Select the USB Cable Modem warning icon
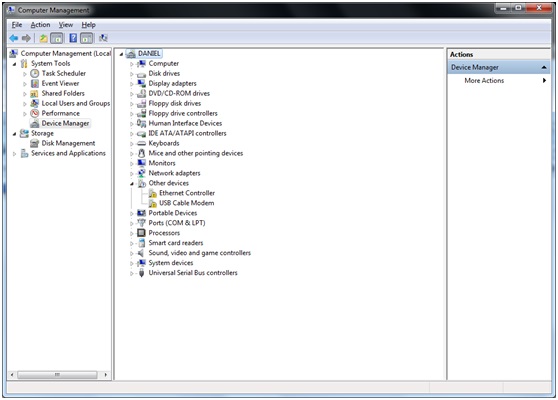558x400 pixels. point(153,203)
